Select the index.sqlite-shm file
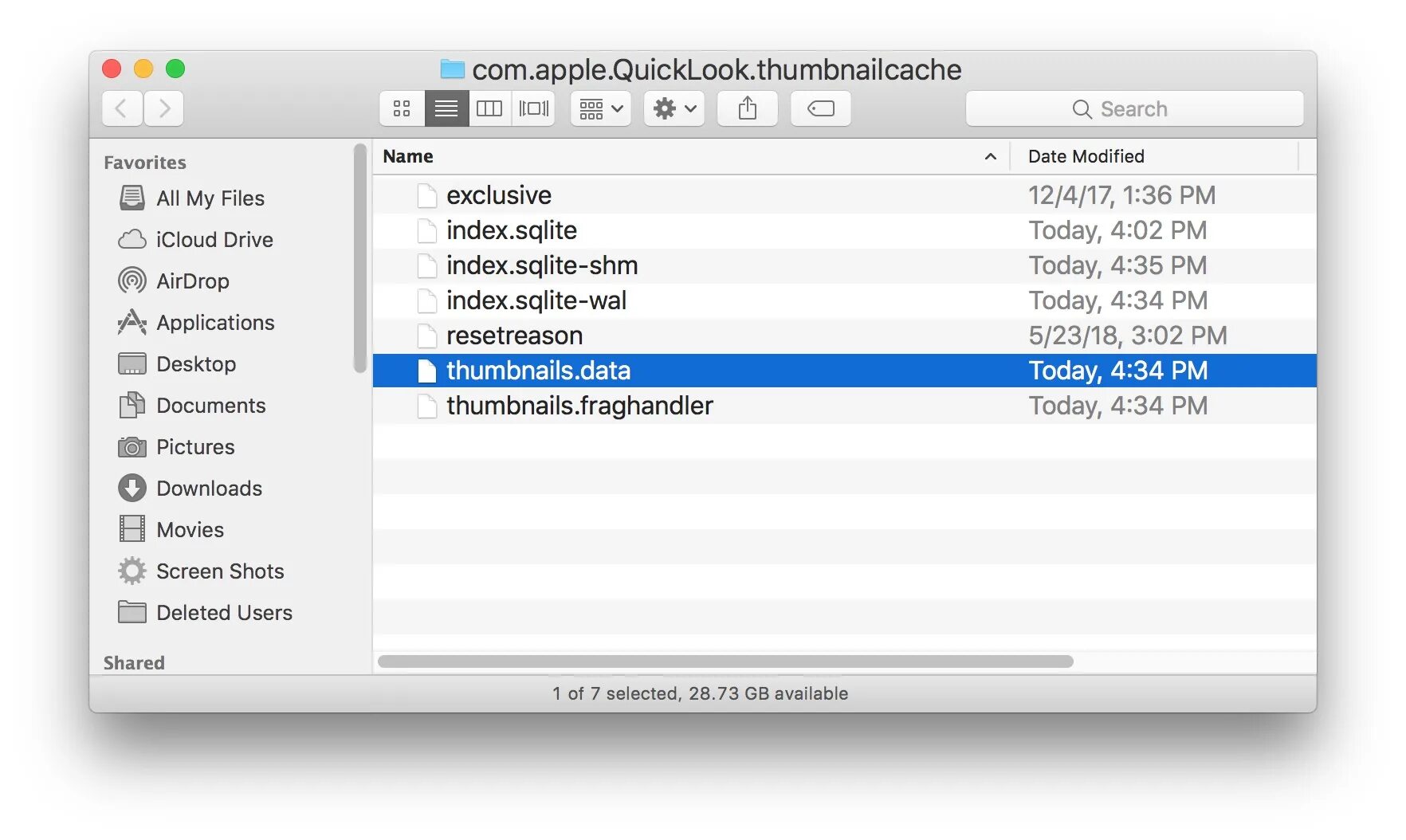 point(845,265)
